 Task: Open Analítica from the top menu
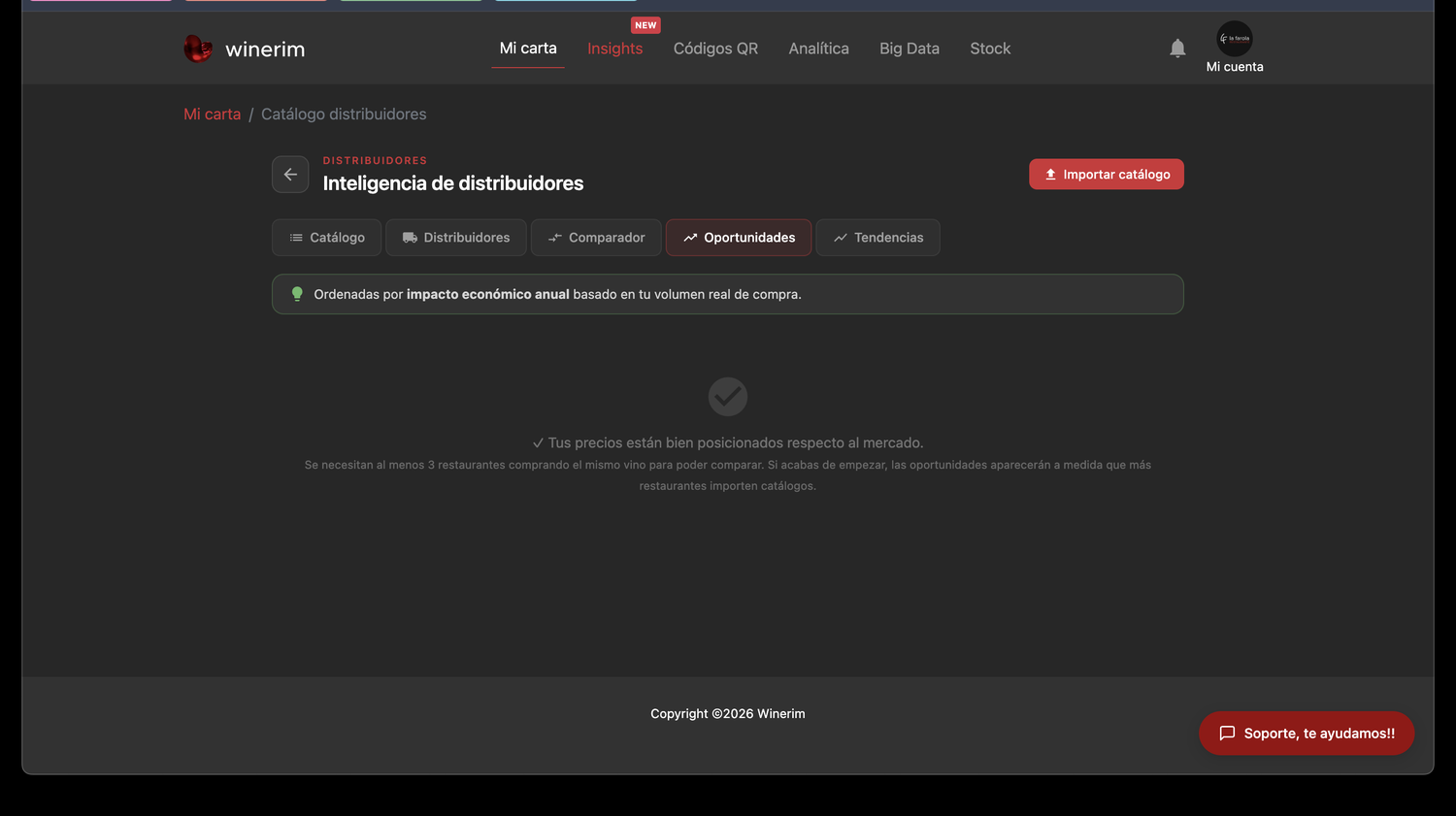pyautogui.click(x=818, y=49)
